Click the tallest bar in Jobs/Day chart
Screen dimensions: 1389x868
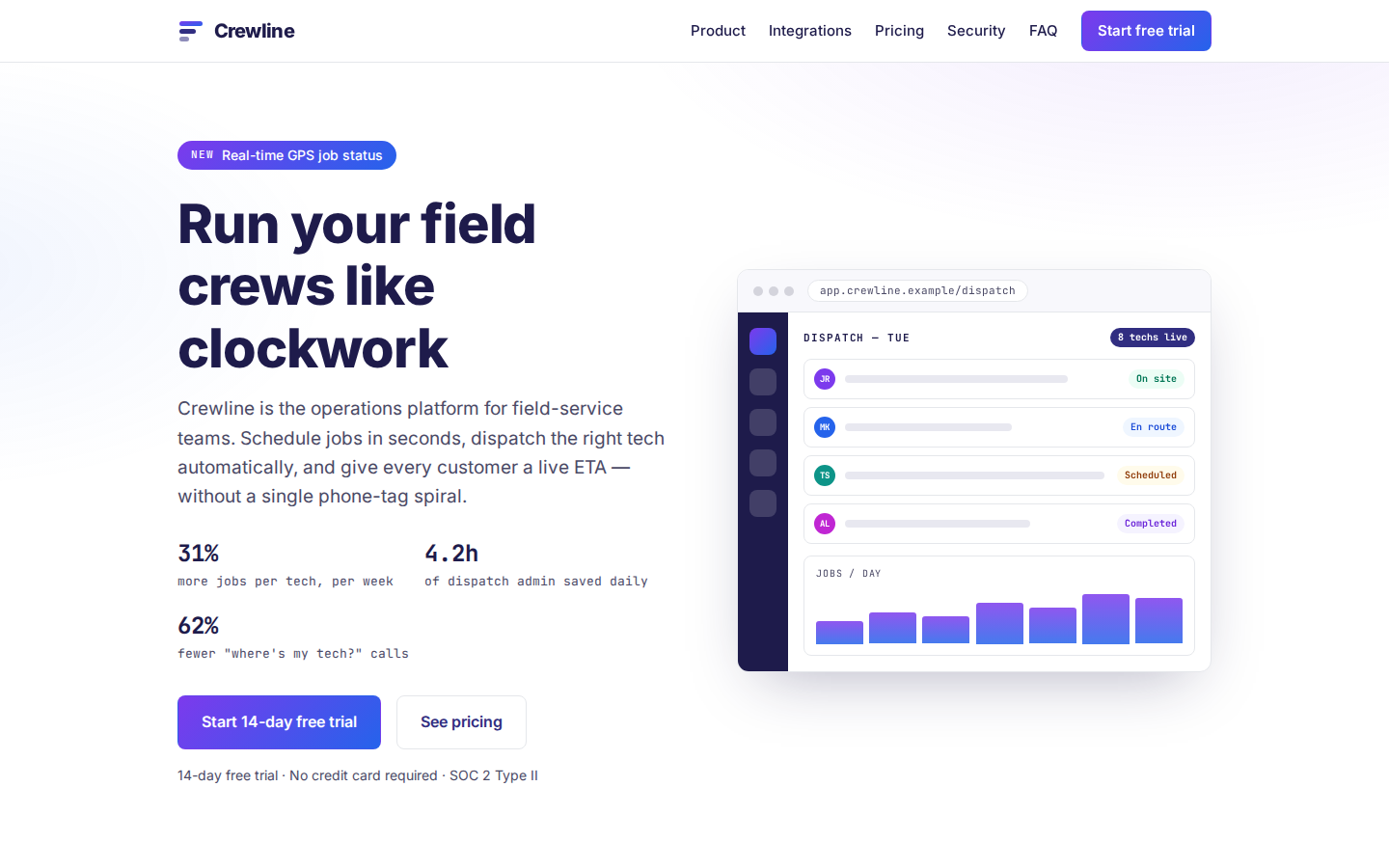pyautogui.click(x=1105, y=619)
